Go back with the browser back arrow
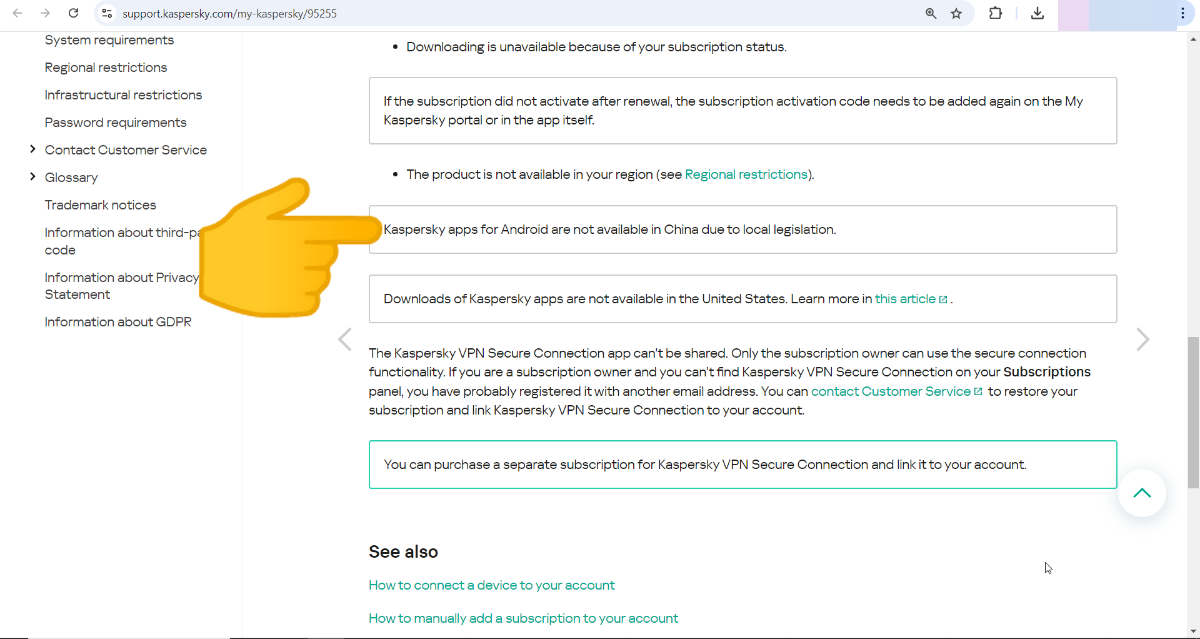This screenshot has height=639, width=1200. 17,13
